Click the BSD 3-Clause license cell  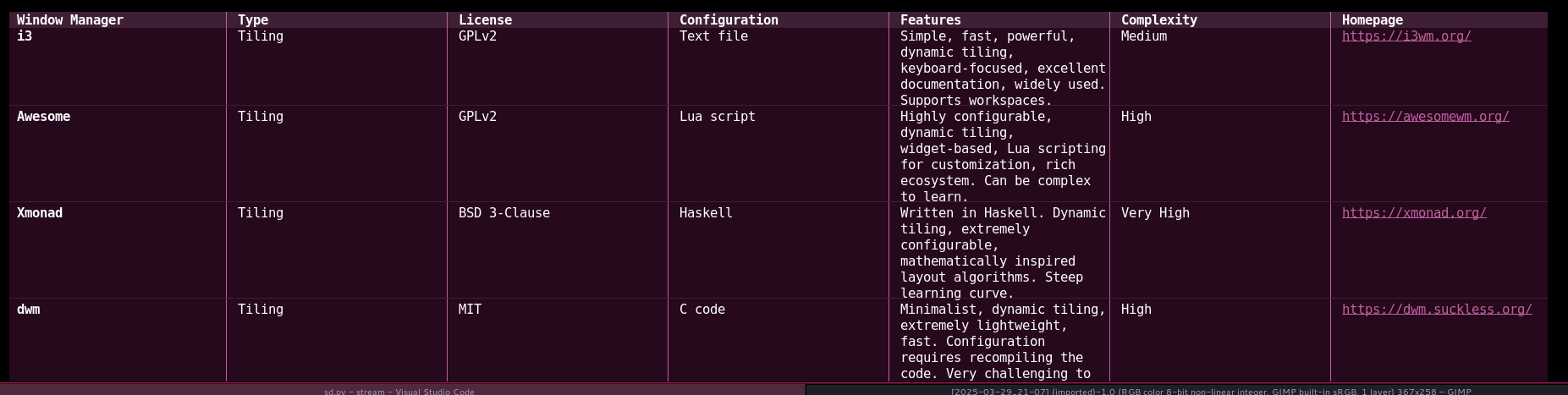point(503,213)
